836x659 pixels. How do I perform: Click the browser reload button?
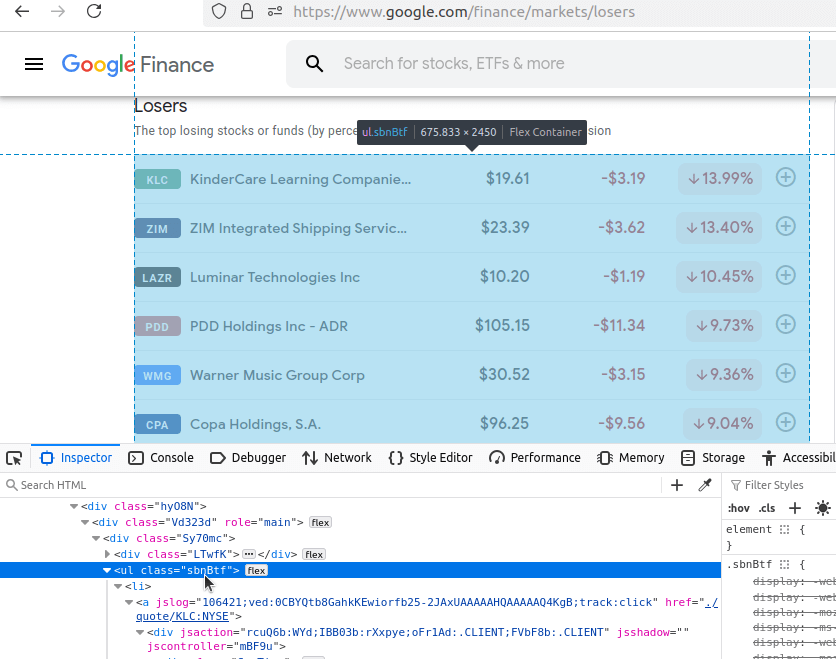[93, 12]
